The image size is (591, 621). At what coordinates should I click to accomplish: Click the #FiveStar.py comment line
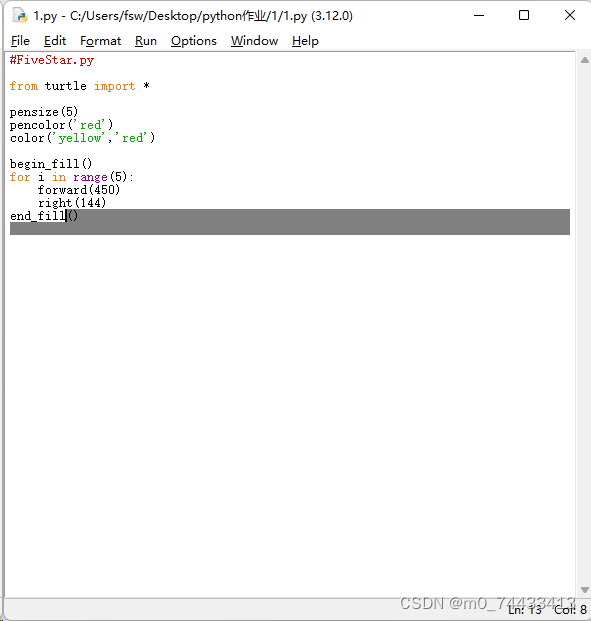52,60
